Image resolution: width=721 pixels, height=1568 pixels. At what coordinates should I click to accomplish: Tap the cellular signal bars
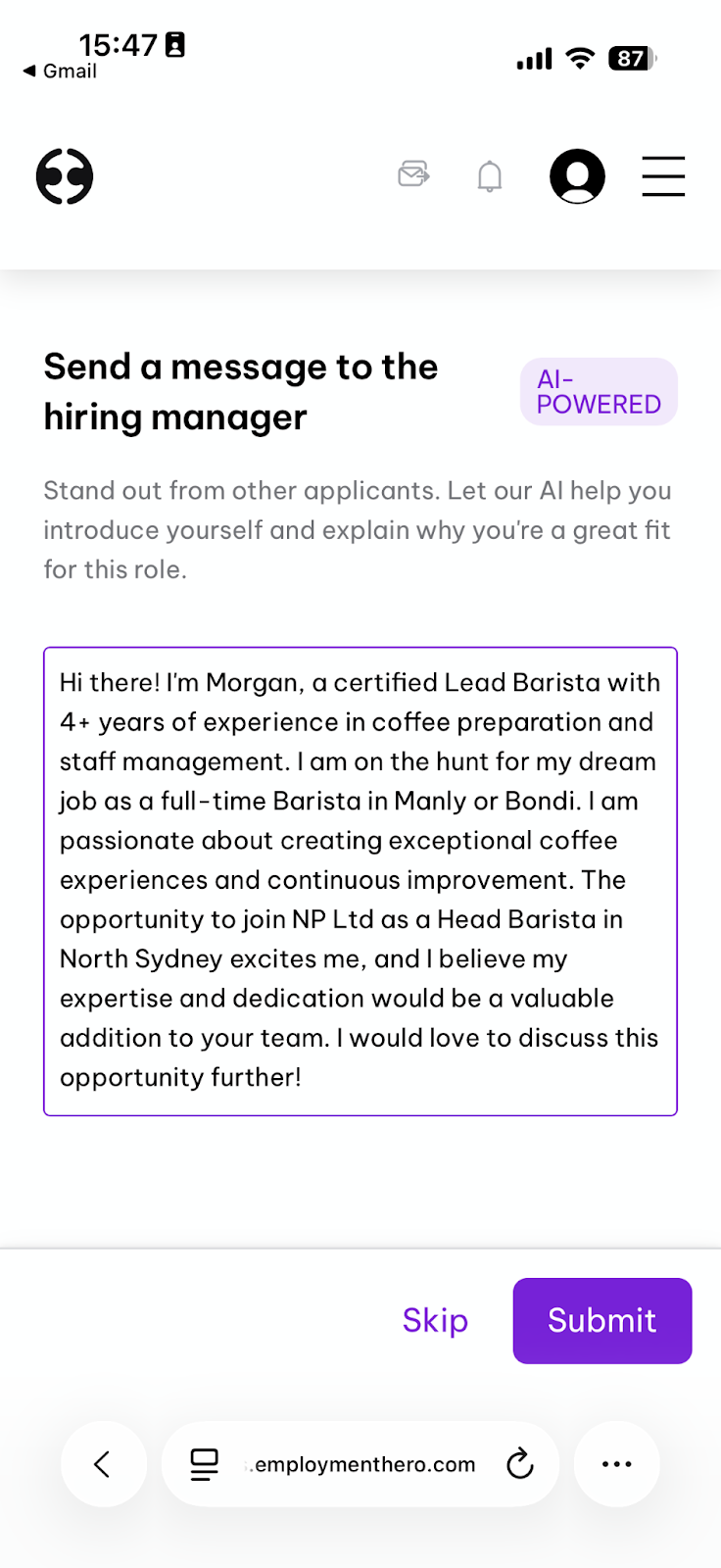[x=535, y=60]
